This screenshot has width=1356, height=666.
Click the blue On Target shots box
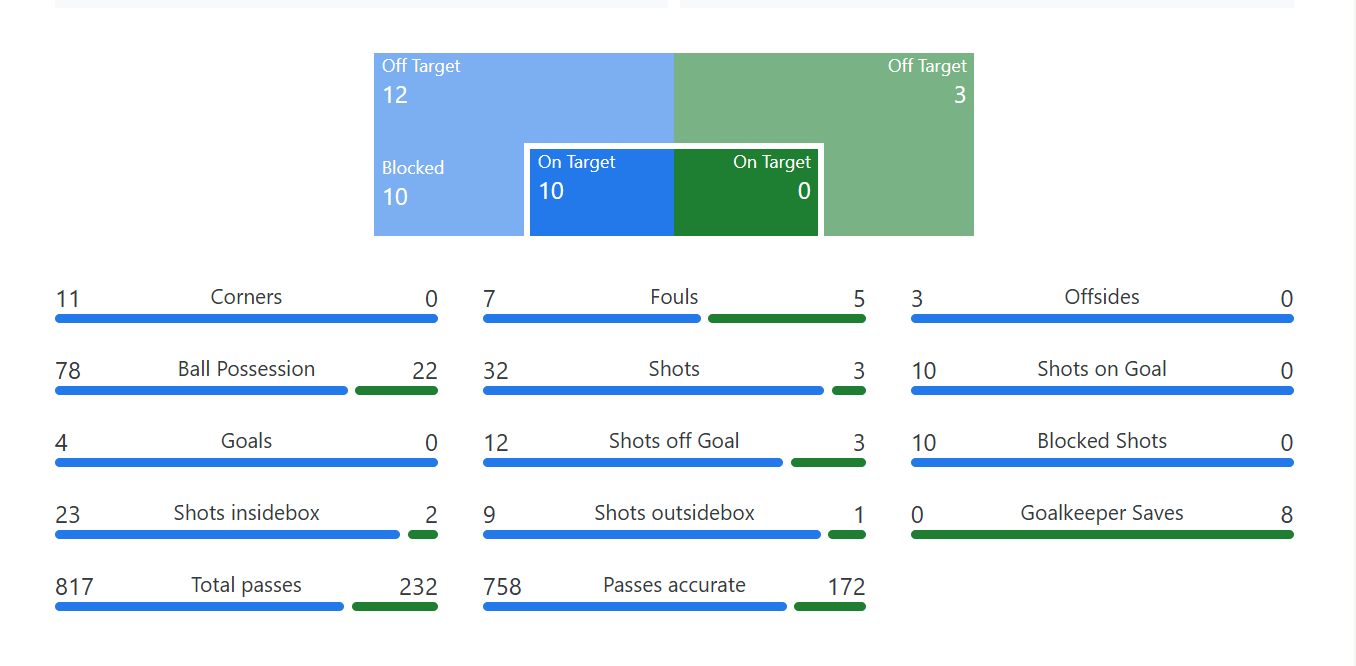[x=601, y=192]
